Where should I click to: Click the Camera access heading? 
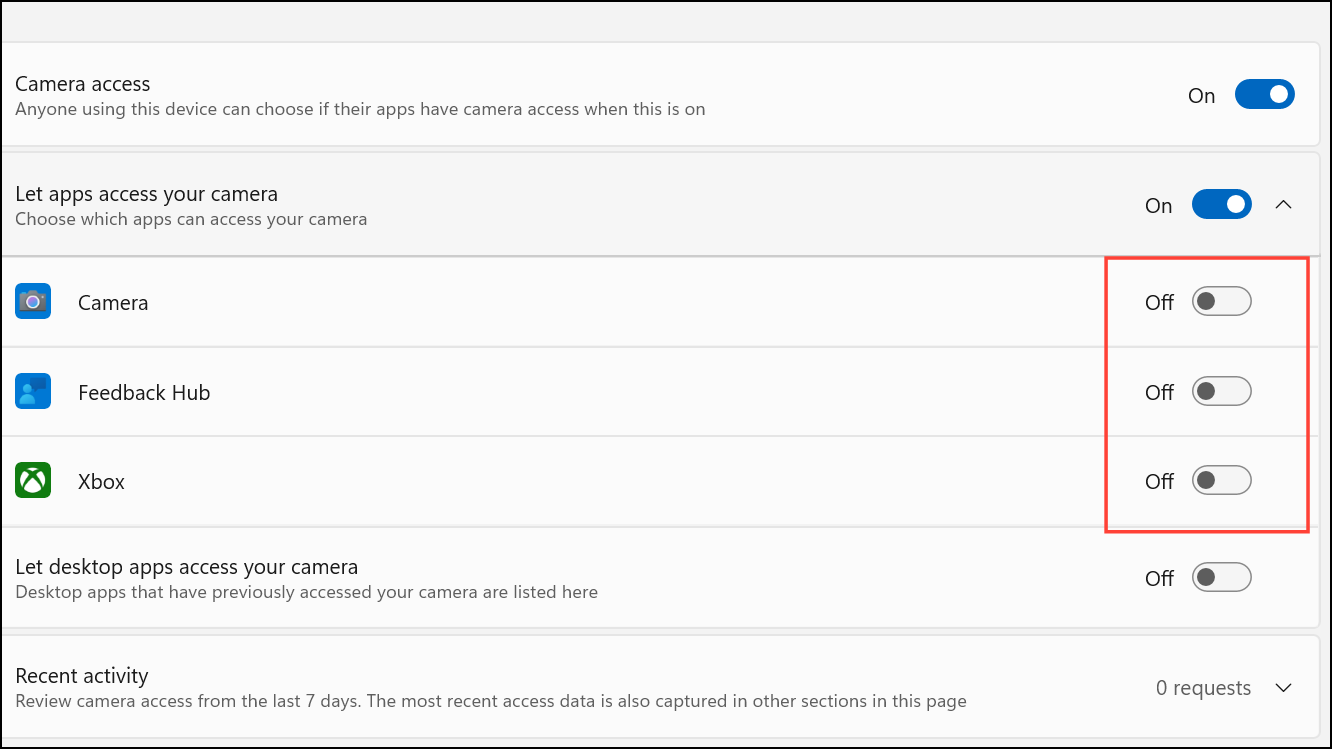[x=82, y=83]
